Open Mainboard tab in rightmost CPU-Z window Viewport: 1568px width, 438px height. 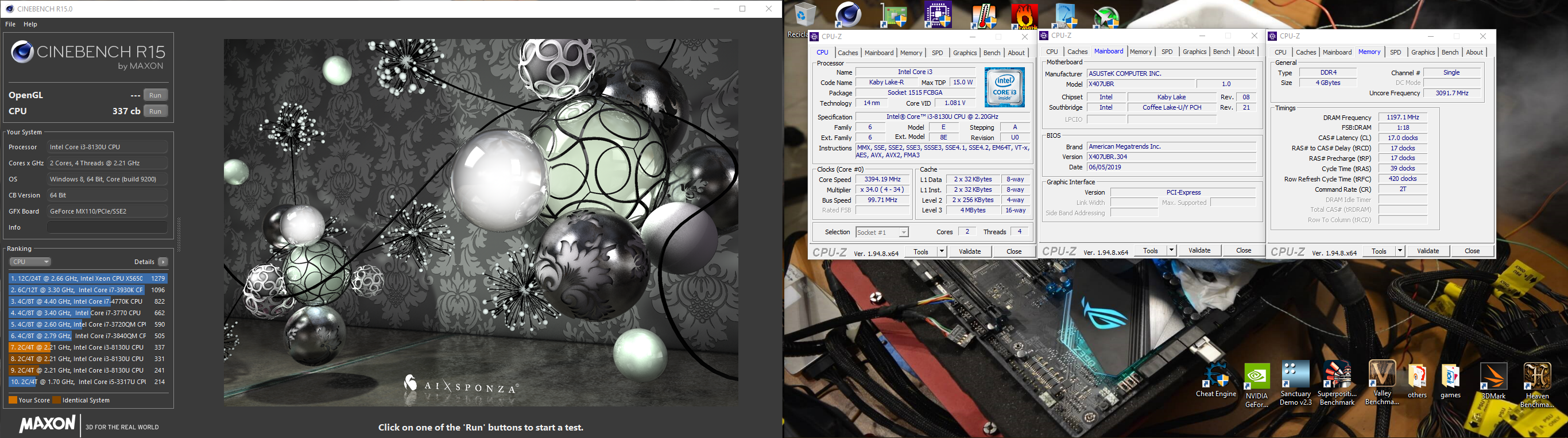(x=1337, y=52)
